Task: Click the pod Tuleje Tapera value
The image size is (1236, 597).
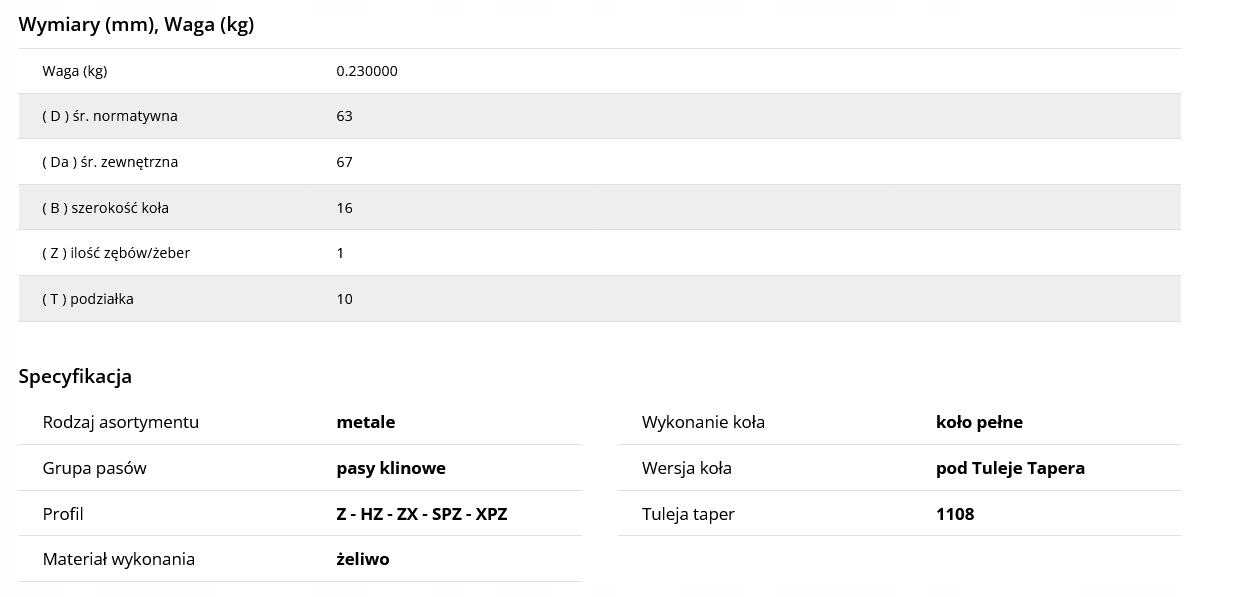Action: click(1010, 468)
